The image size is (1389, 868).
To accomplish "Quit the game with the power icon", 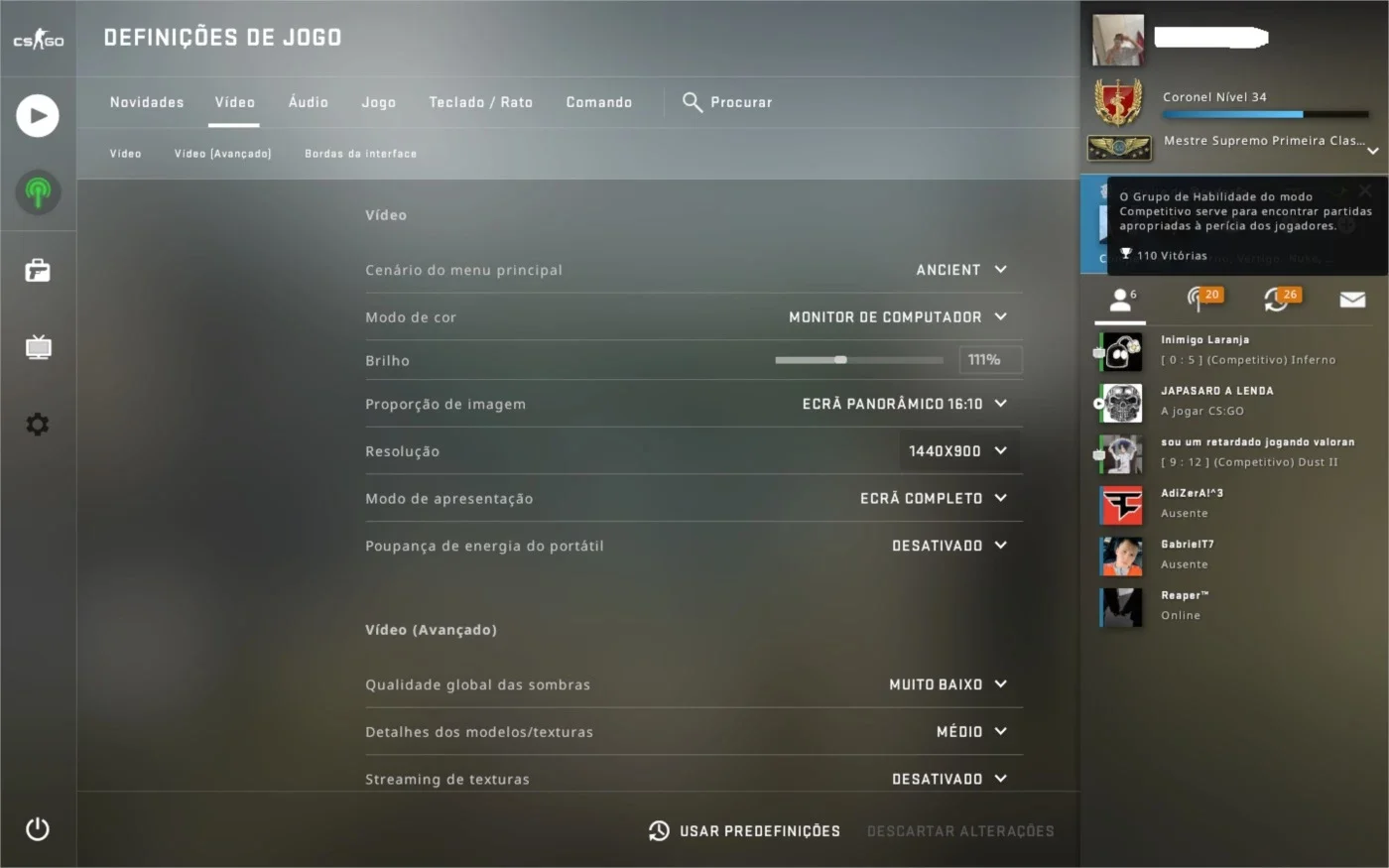I will click(38, 829).
